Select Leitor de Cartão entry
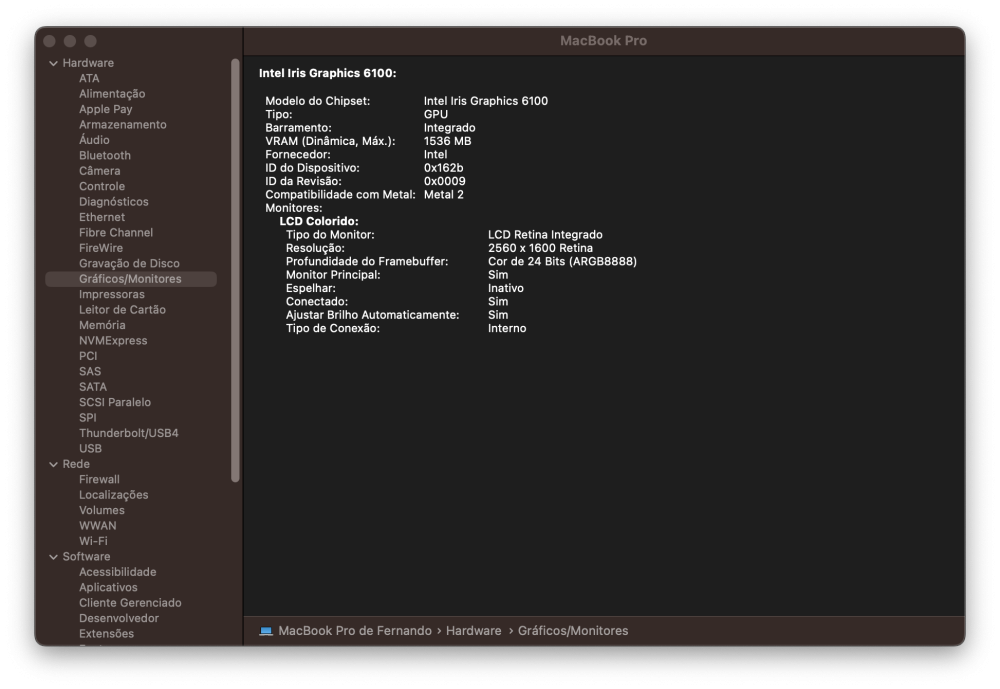The image size is (1000, 689). point(122,309)
